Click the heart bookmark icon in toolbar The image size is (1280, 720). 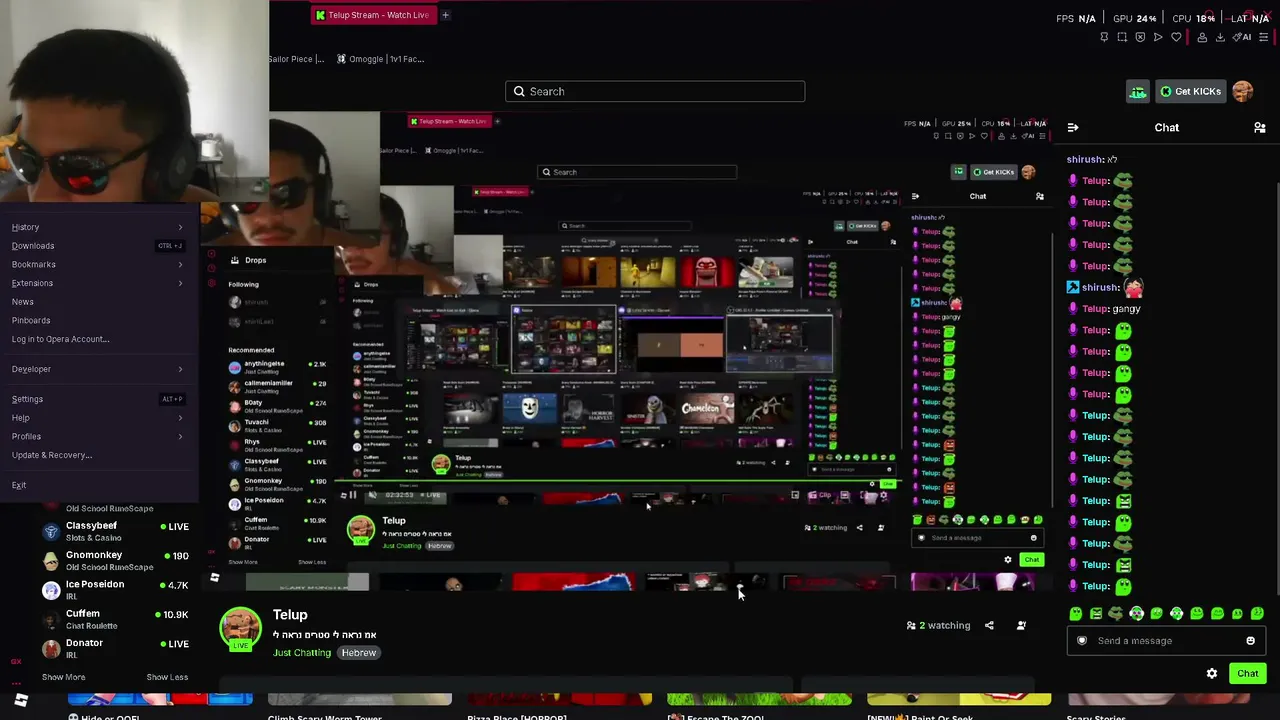[1176, 37]
